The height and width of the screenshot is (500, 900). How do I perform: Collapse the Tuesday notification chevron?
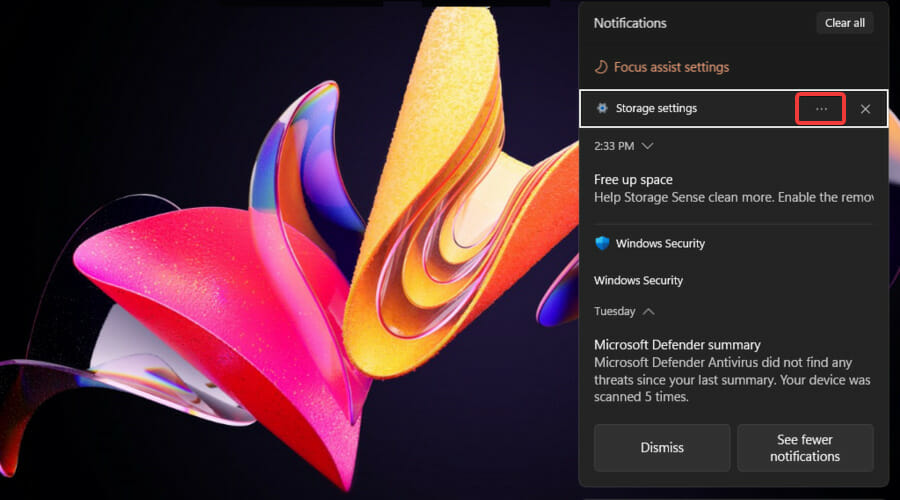click(649, 311)
